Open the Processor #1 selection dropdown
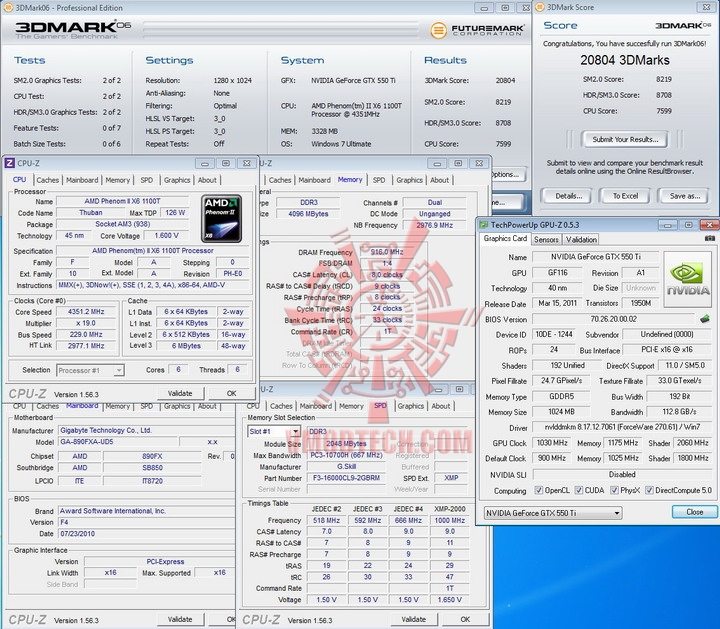The image size is (720, 629). [90, 370]
